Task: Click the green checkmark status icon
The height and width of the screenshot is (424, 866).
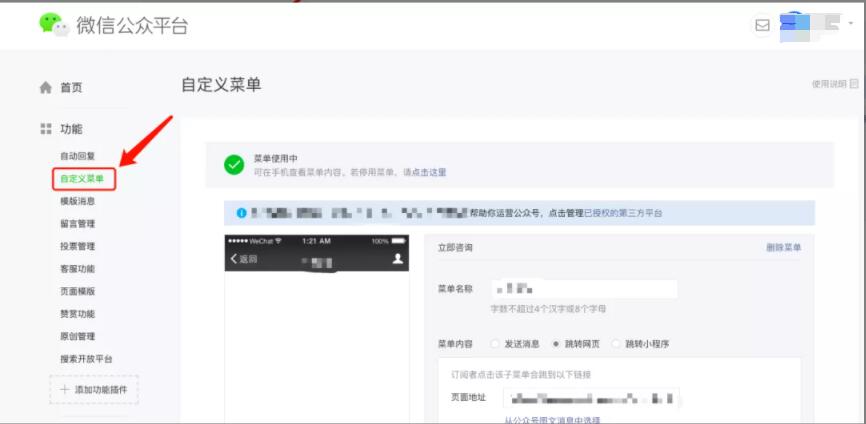Action: 234,165
